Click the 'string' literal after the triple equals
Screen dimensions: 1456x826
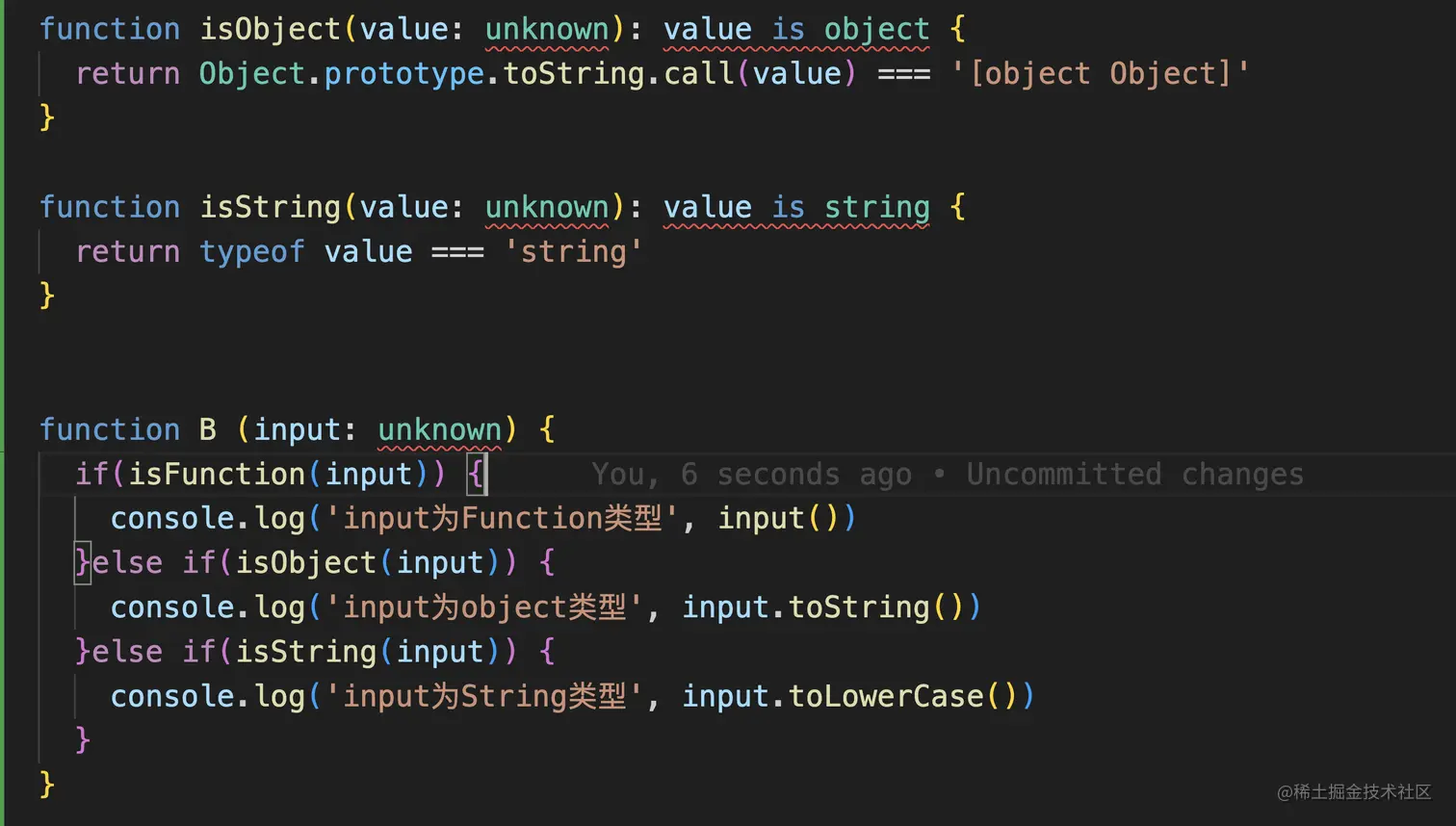tap(573, 252)
